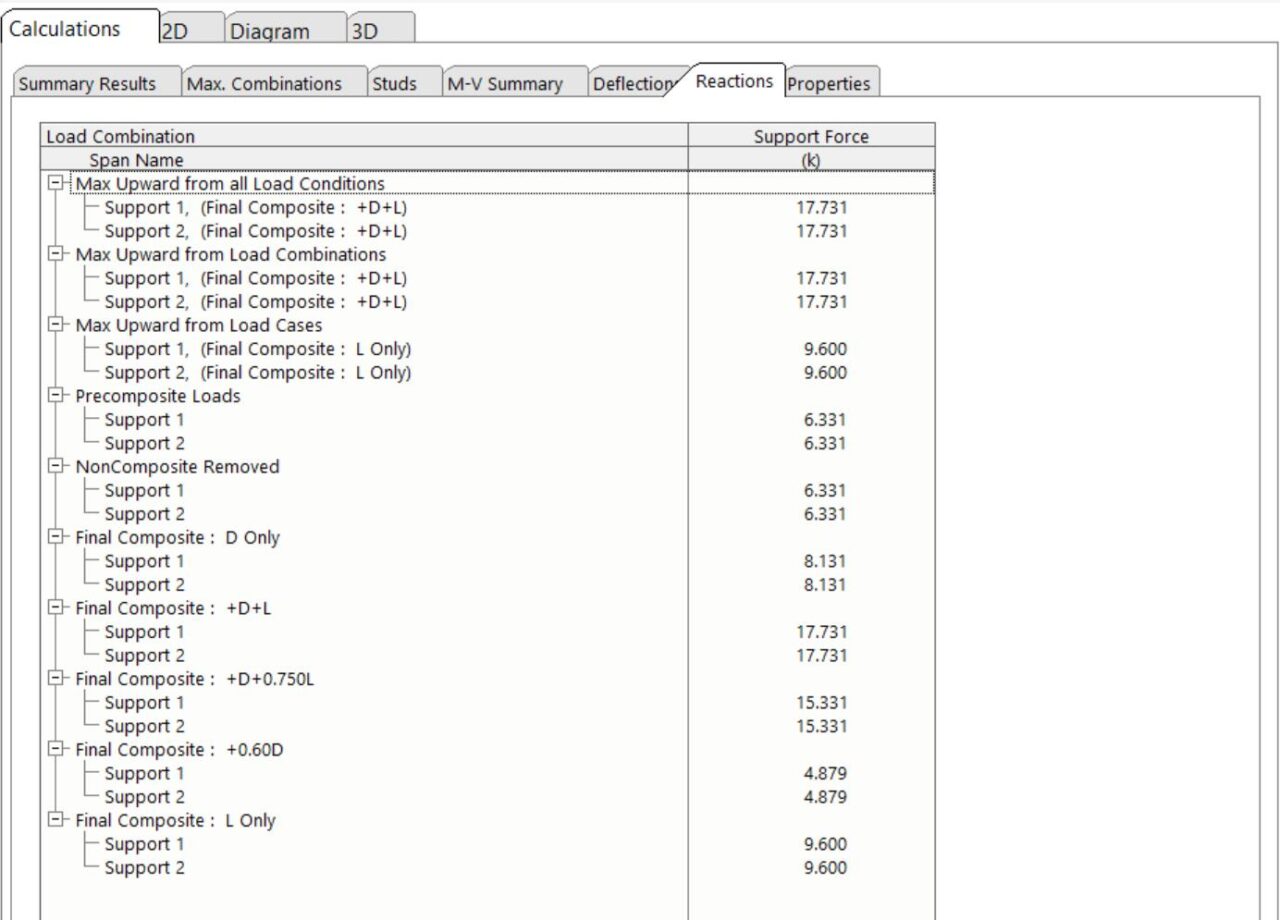Screen dimensions: 1280x920
Task: Collapse Final Composite D Only group
Action: [x=57, y=538]
